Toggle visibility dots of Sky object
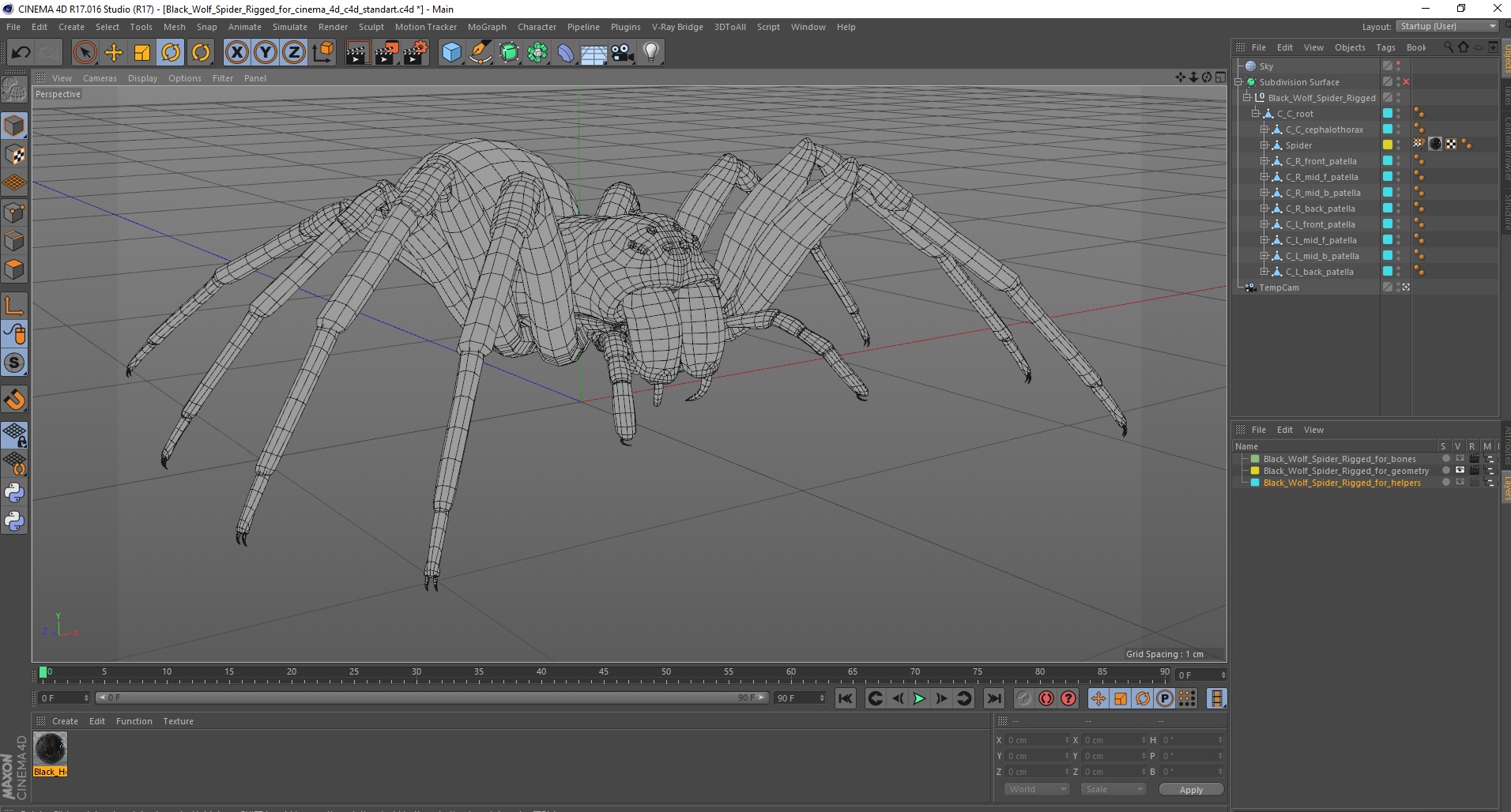Viewport: 1511px width, 812px height. pos(1398,66)
